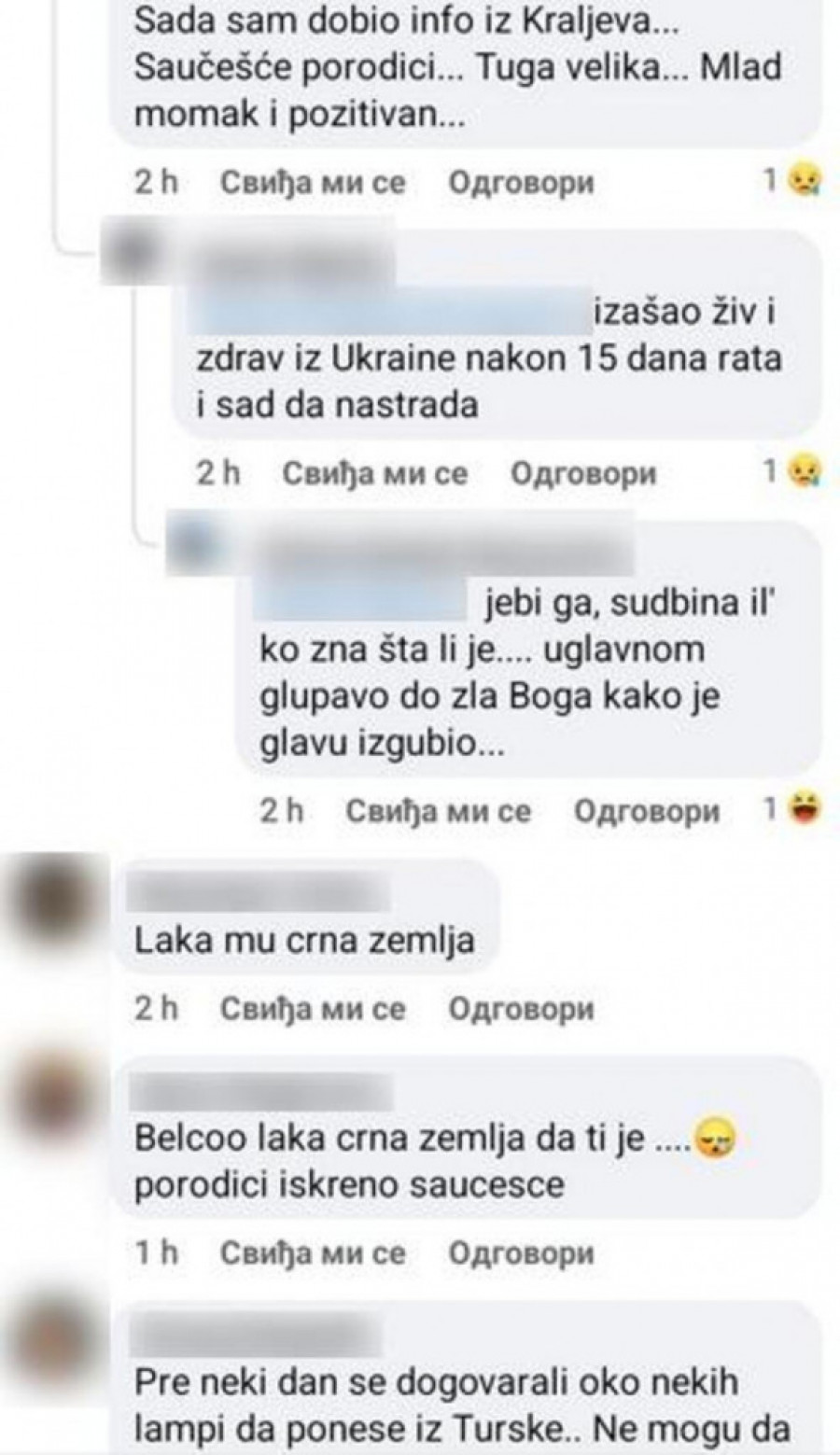Reply to the 'jebi ga, sudbina' comment
Screen dimensions: 840x1455
click(x=647, y=812)
